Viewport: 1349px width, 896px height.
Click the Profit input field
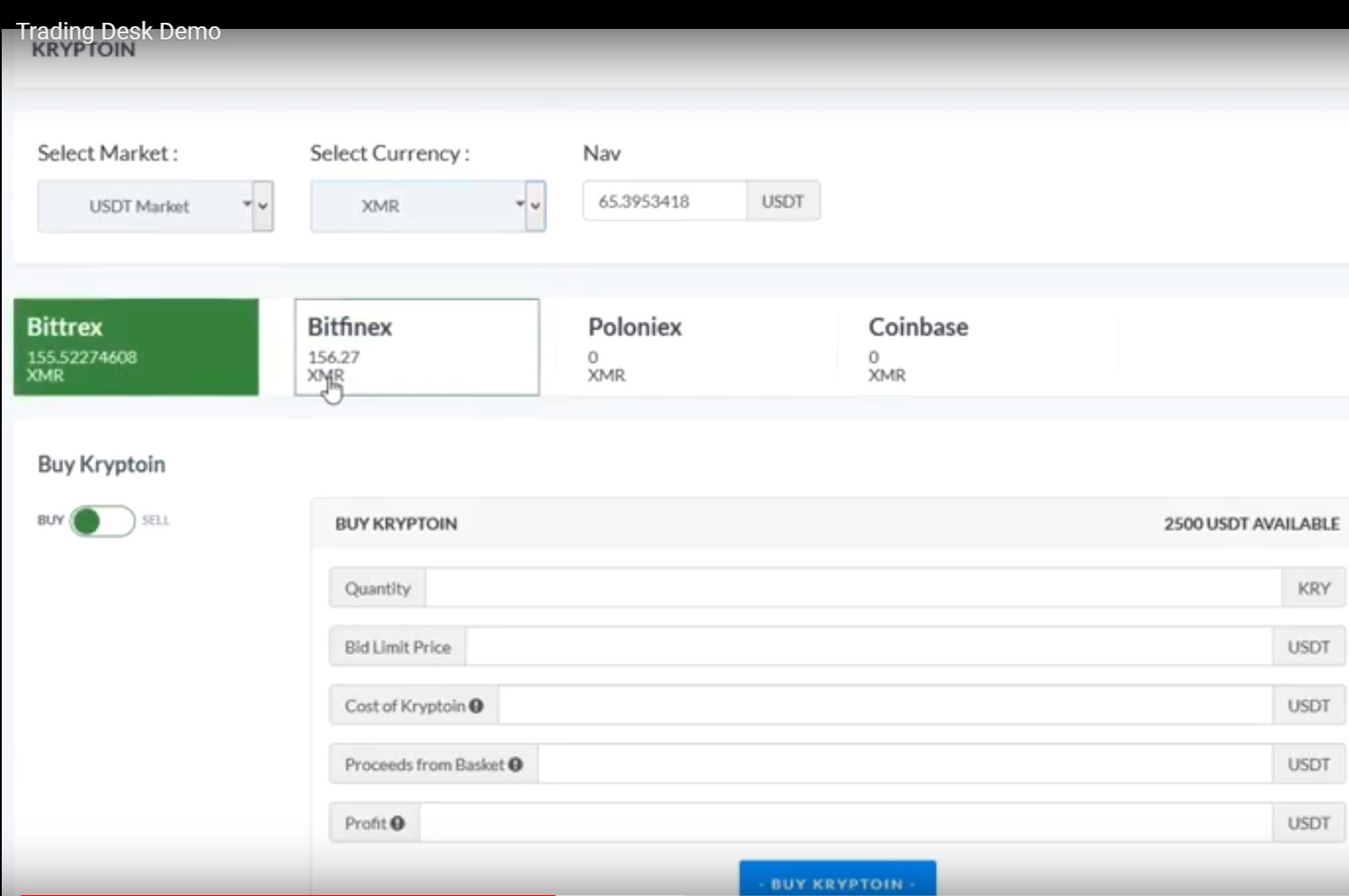[x=846, y=823]
